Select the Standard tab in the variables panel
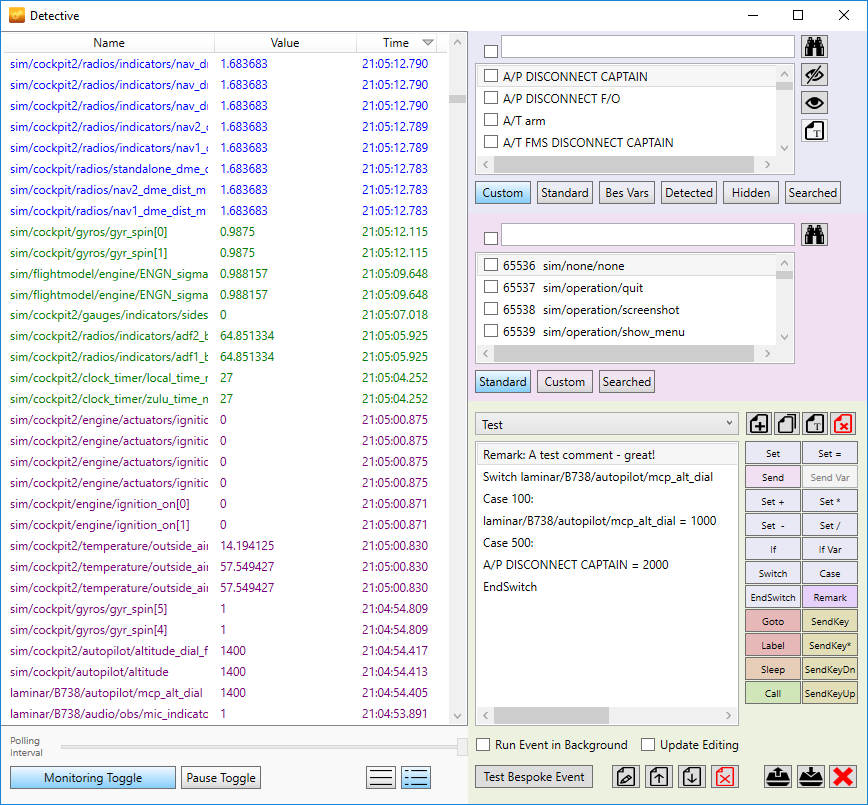Viewport: 868px width, 805px height. [x=565, y=193]
